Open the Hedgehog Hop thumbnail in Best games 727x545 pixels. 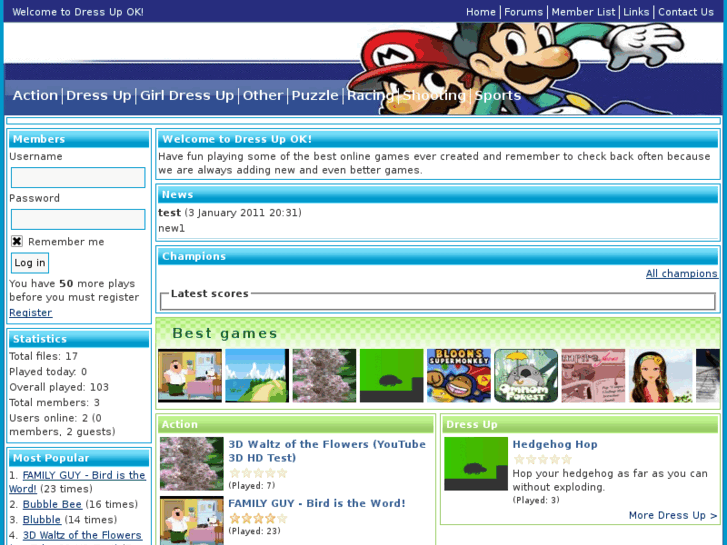[x=391, y=376]
